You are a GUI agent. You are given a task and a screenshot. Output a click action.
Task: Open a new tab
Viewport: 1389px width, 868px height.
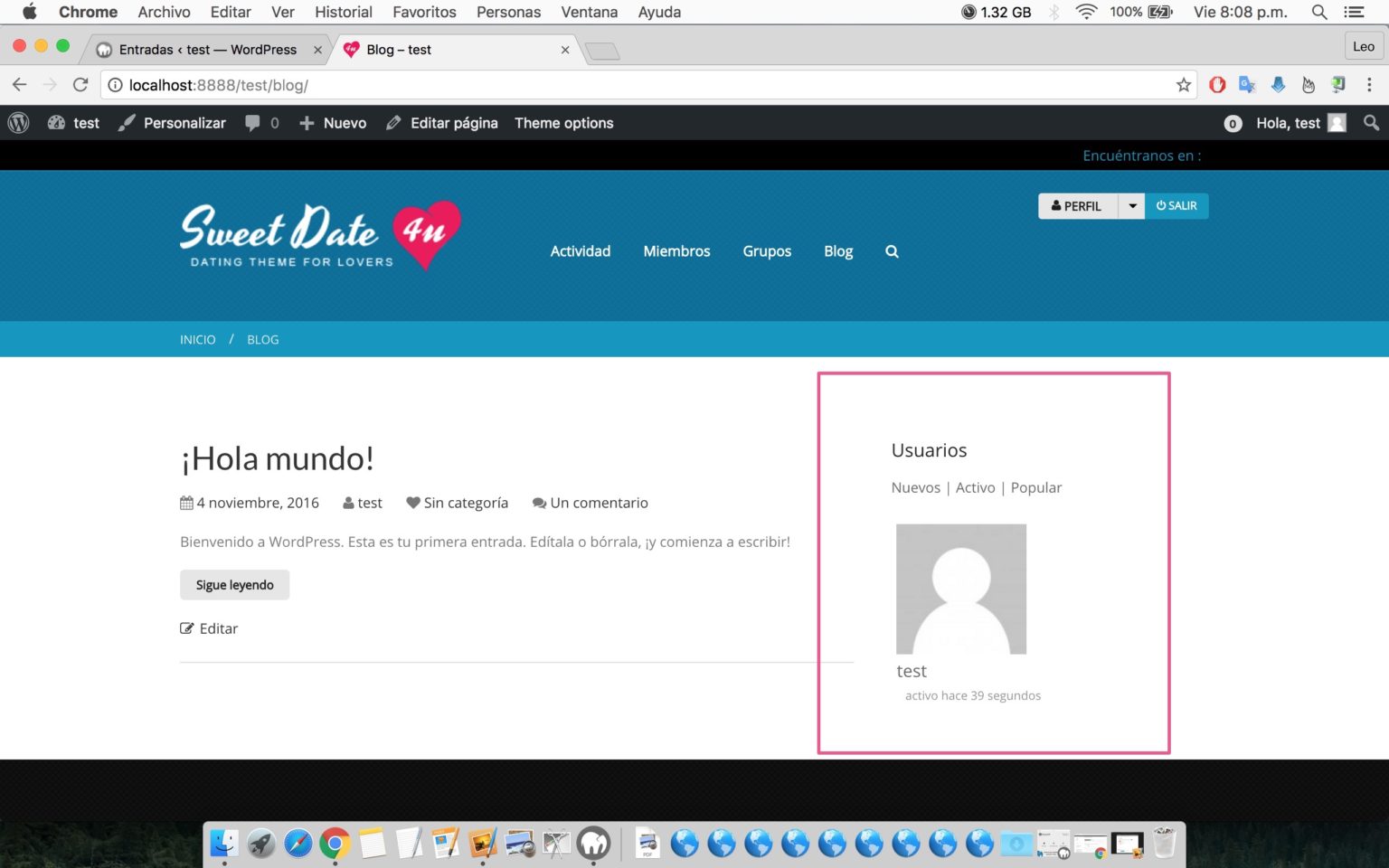pyautogui.click(x=602, y=52)
